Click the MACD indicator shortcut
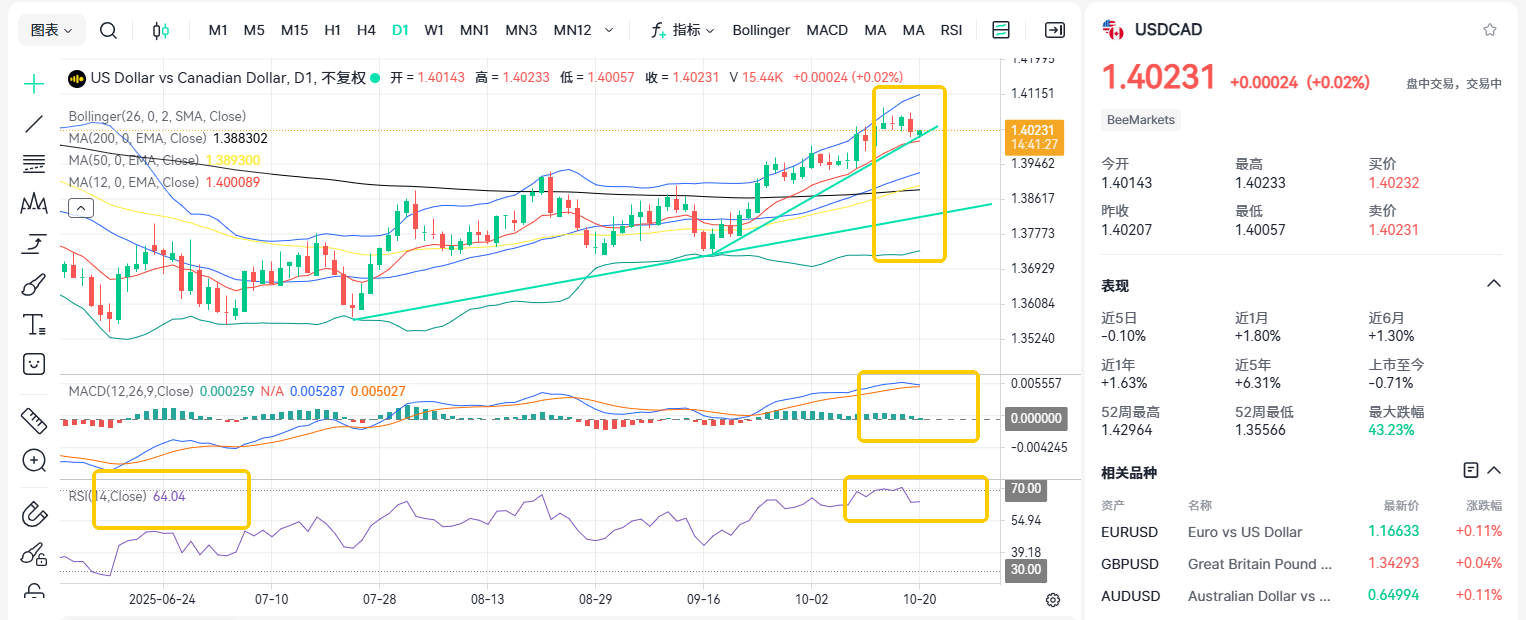1526x620 pixels. click(827, 30)
